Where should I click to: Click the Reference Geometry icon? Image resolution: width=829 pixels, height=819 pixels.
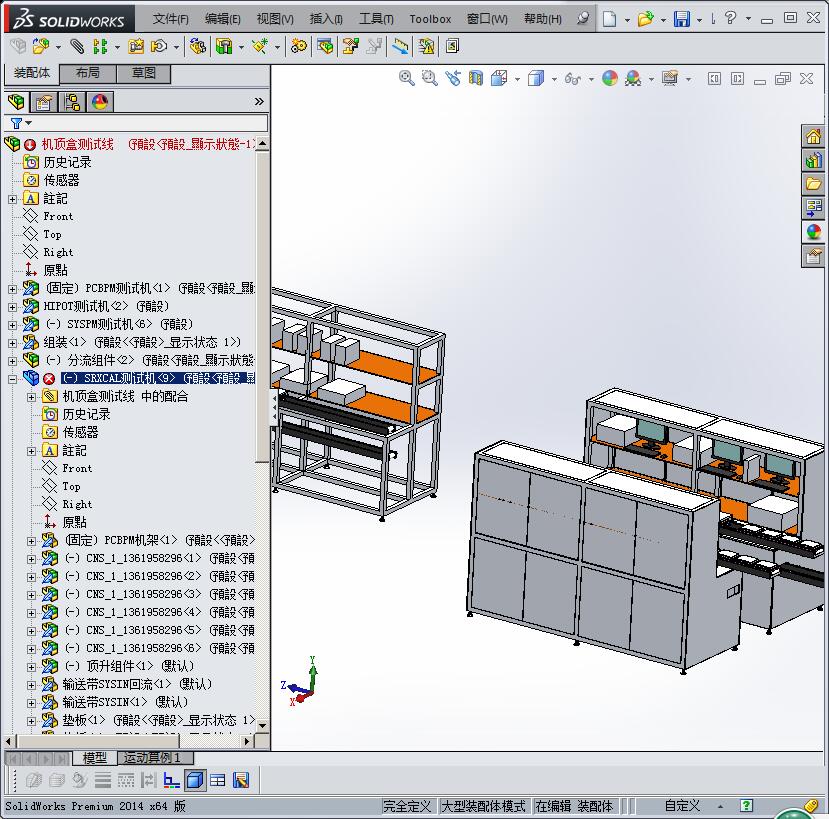260,47
